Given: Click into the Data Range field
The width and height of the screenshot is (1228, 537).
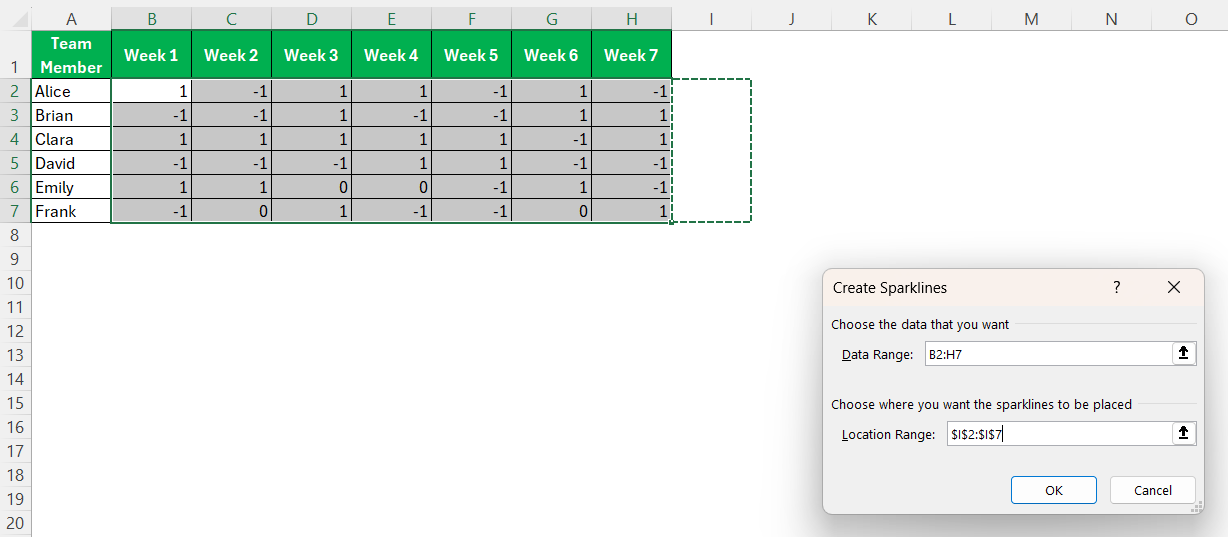Looking at the screenshot, I should (1048, 353).
